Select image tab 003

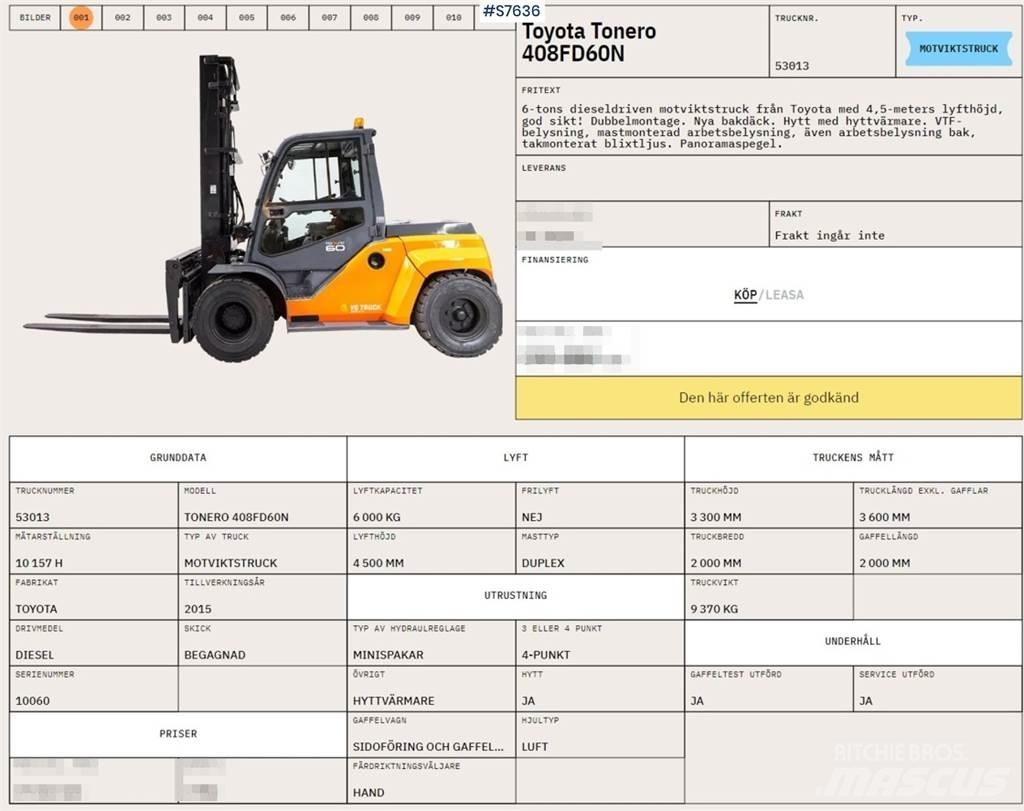pos(164,18)
